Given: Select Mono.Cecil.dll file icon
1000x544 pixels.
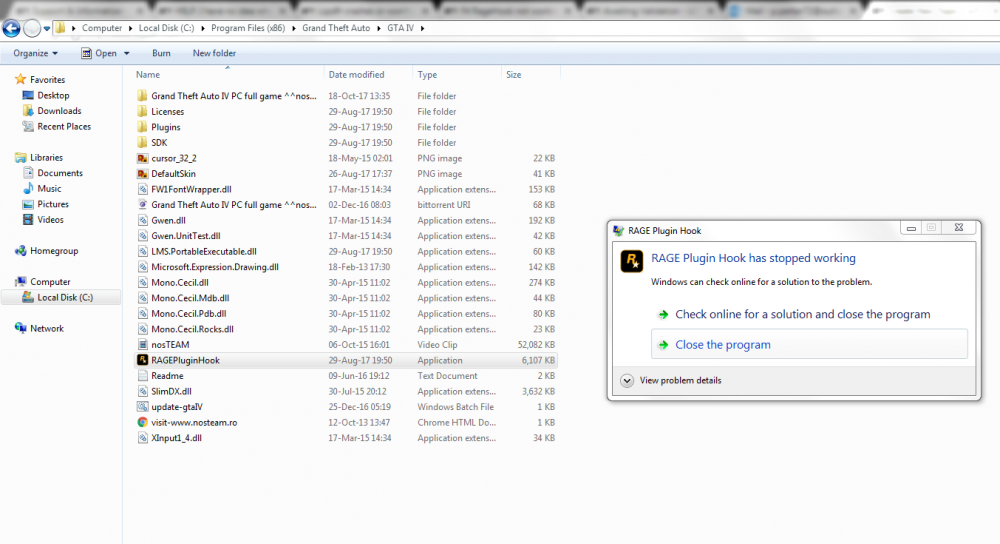Looking at the screenshot, I should tap(142, 283).
